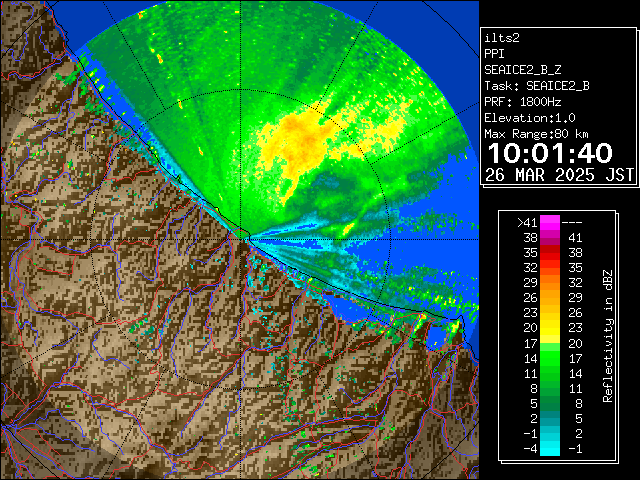This screenshot has width=640, height=480.
Task: Click the 'PRF: 1800Hz' line
Action: 522,102
